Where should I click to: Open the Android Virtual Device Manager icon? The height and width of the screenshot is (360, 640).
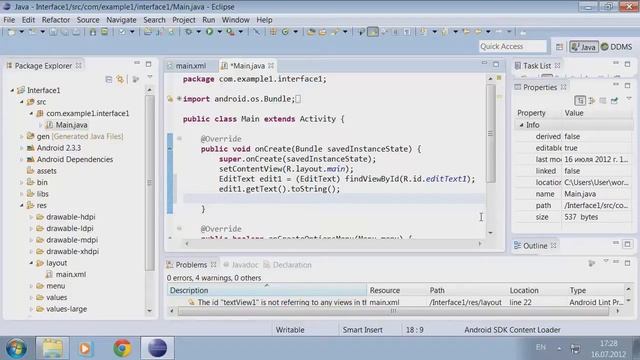click(104, 32)
